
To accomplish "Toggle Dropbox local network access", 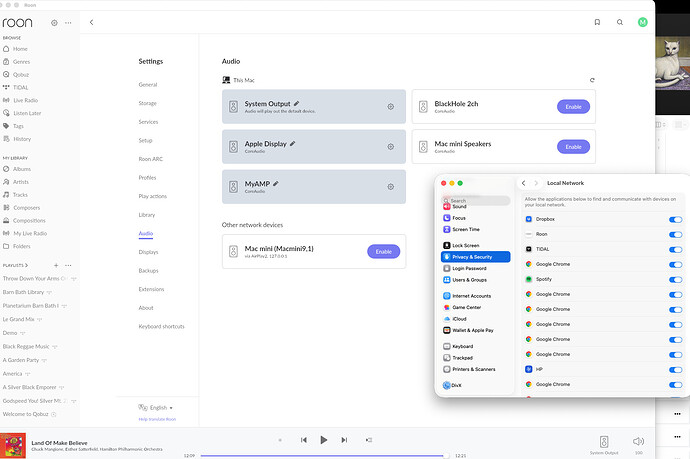I will (675, 218).
